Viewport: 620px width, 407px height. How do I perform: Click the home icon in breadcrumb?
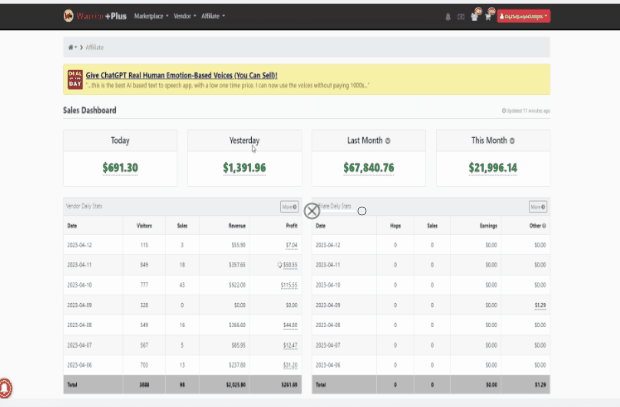click(70, 47)
